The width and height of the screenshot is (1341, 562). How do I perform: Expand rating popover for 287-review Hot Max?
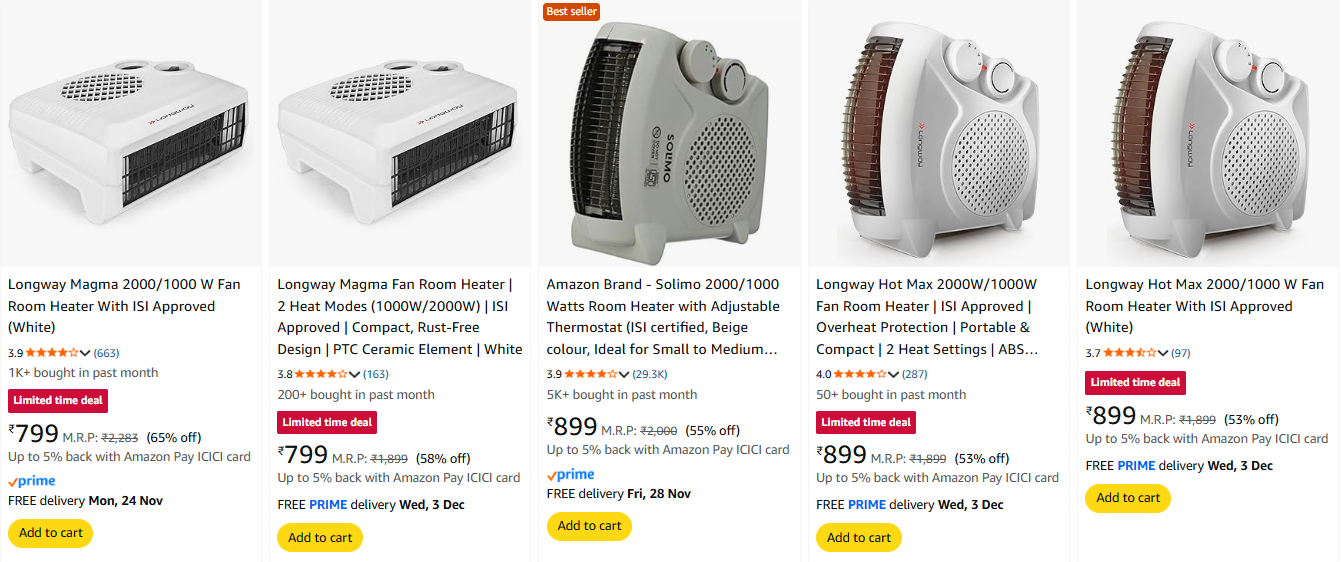[893, 374]
